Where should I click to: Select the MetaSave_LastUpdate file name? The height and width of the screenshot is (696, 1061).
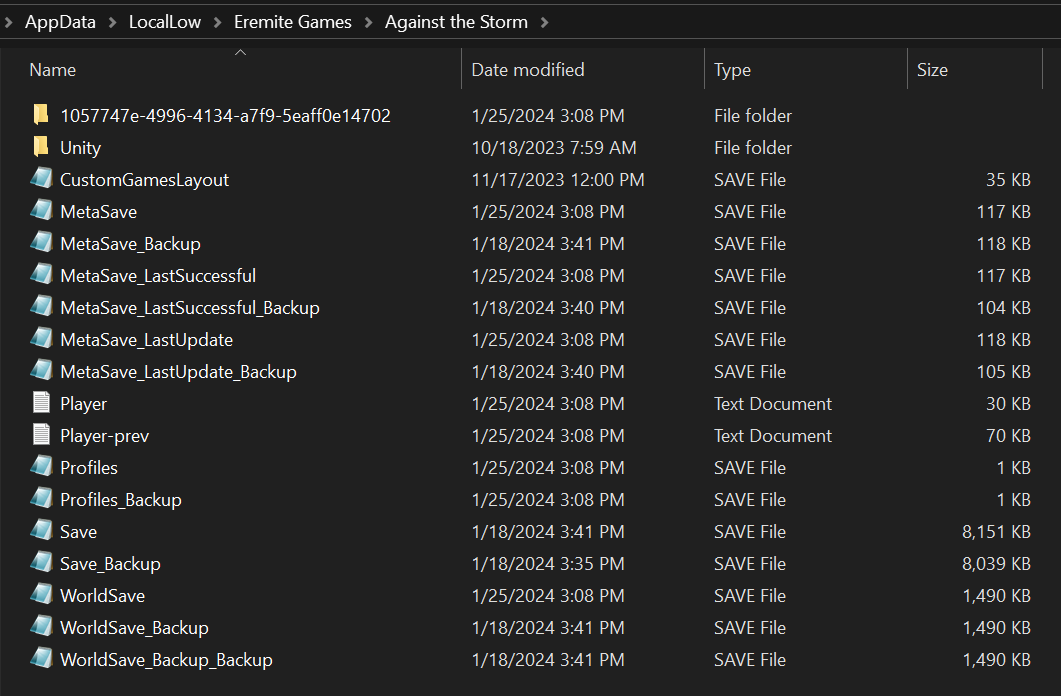[146, 340]
